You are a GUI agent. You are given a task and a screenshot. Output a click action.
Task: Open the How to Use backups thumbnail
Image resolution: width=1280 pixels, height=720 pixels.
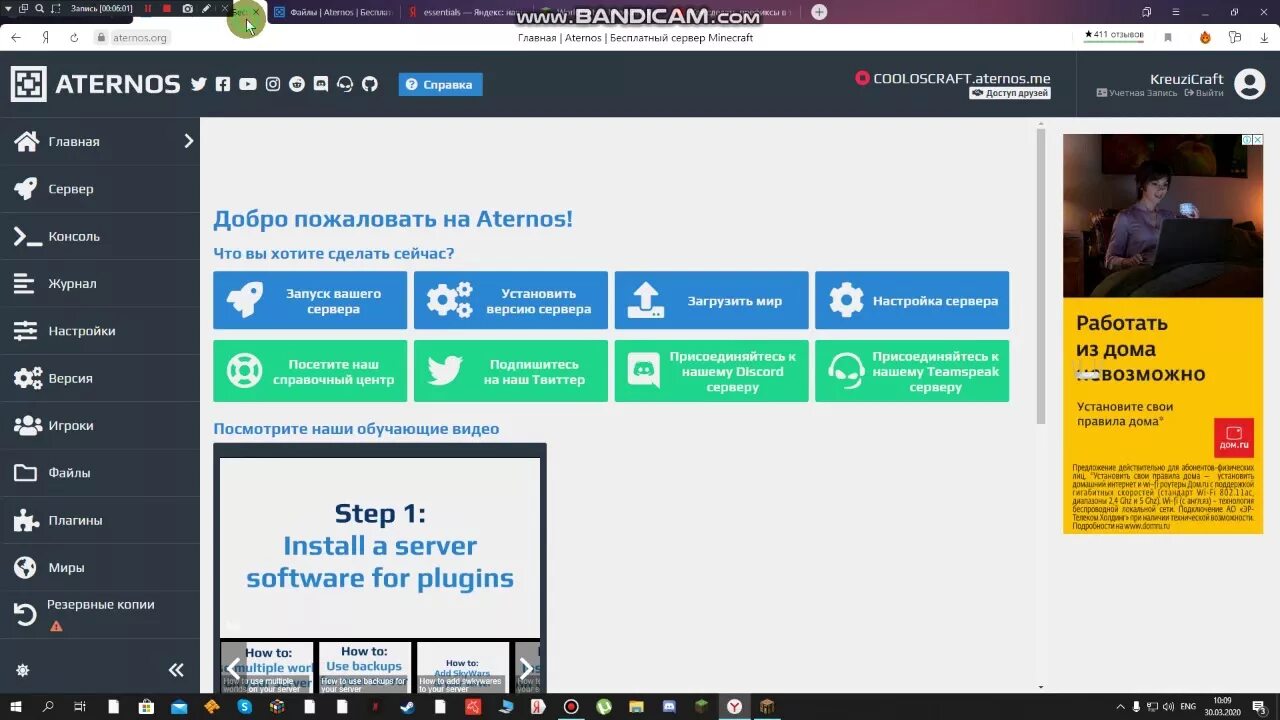pyautogui.click(x=364, y=668)
